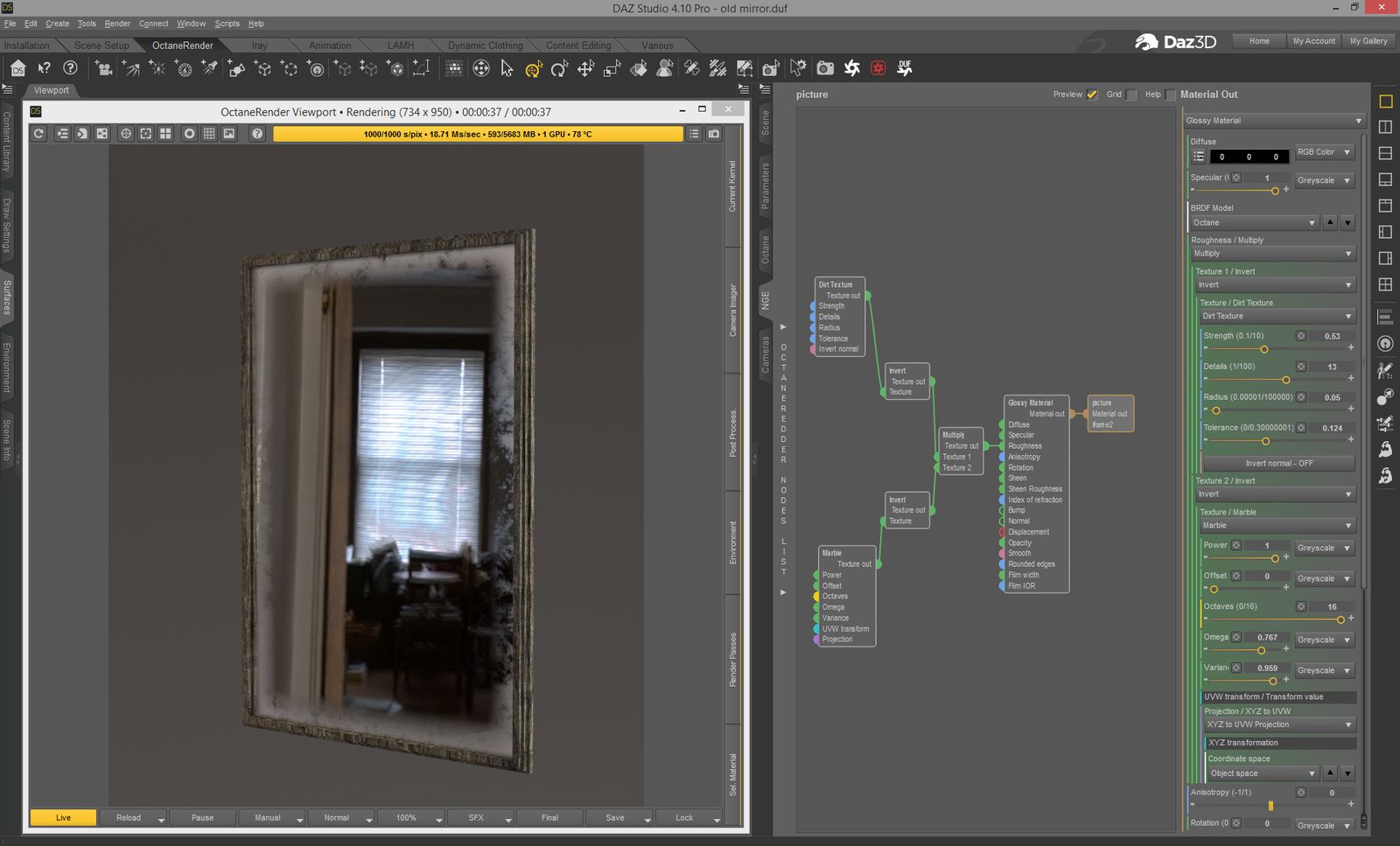Open the OctaneRender swirl icon
Screen dimensions: 1400x846
click(851, 68)
